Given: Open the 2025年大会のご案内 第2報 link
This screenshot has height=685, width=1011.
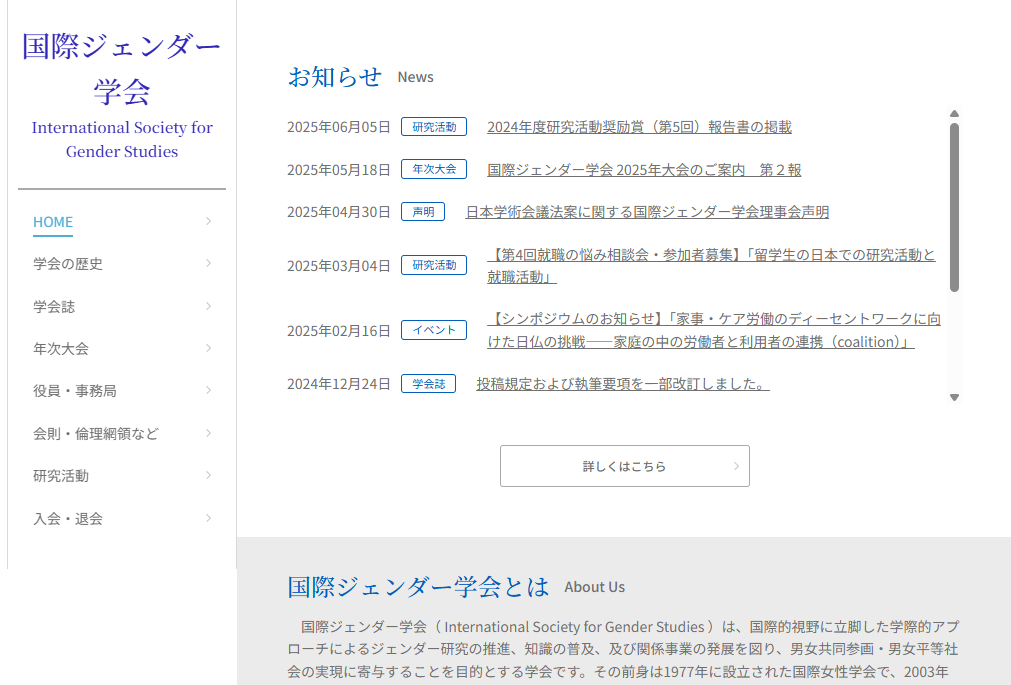Looking at the screenshot, I should 644,170.
